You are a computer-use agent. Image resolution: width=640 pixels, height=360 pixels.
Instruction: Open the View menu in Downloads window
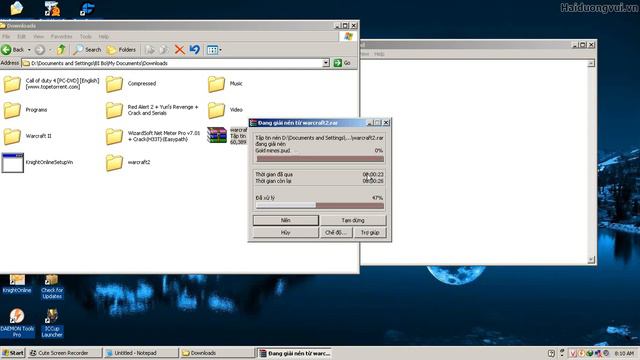pyautogui.click(x=38, y=36)
